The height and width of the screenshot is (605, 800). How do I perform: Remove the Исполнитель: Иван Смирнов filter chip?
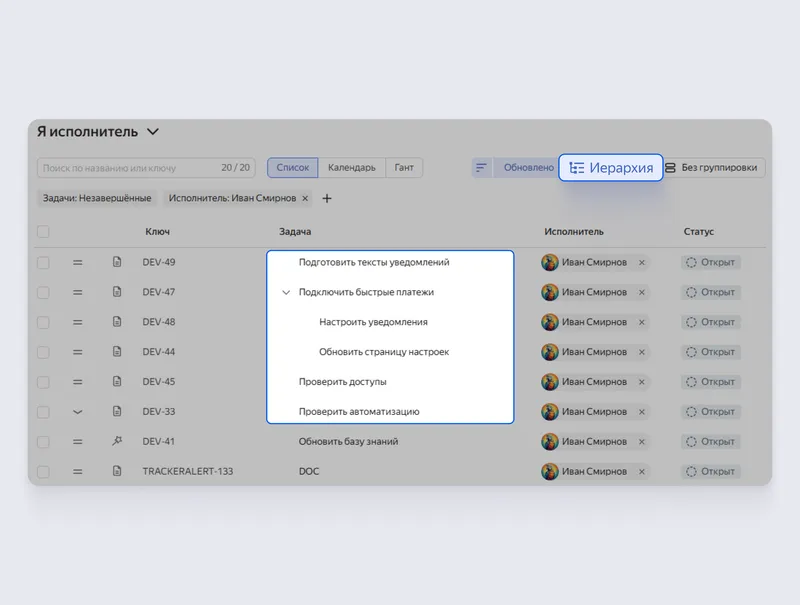tap(305, 198)
